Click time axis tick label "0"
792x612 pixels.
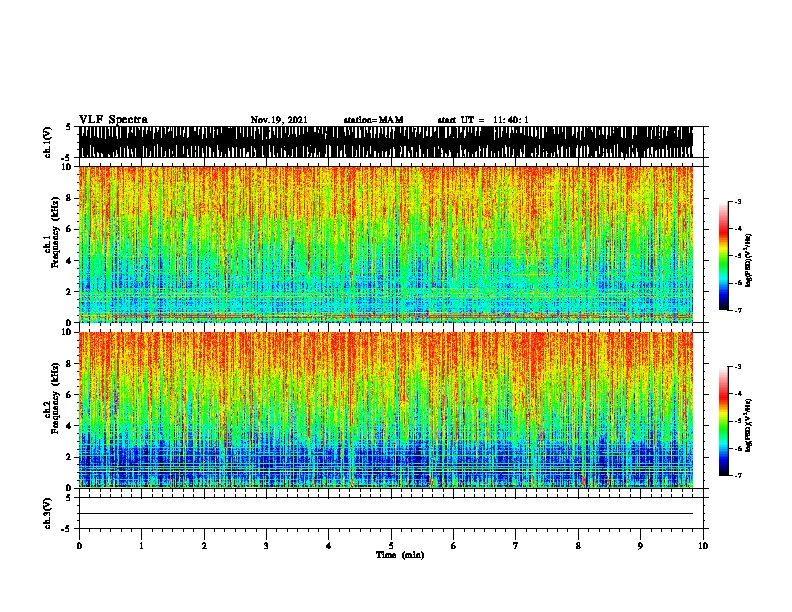(79, 545)
